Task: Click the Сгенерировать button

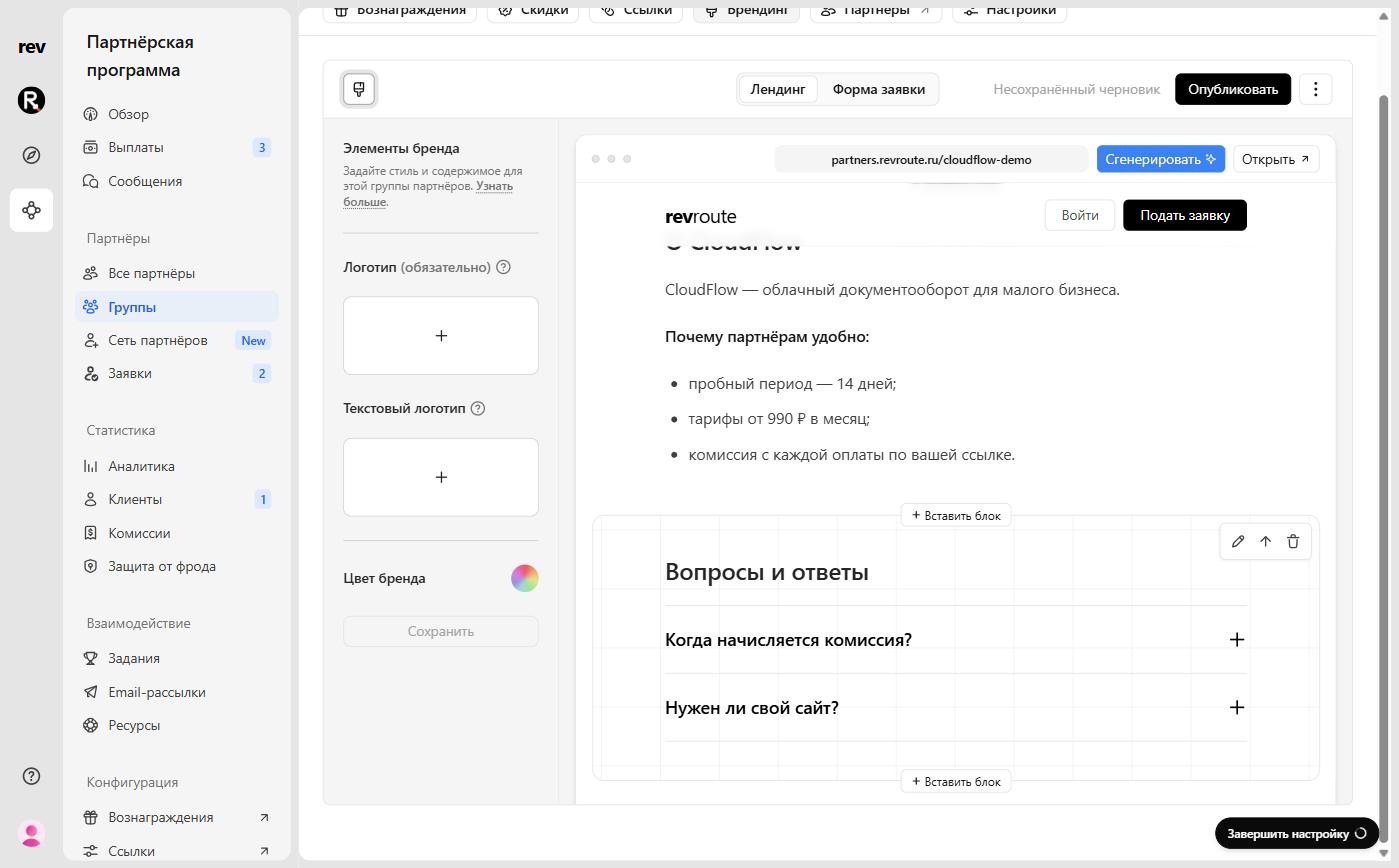Action: [x=1161, y=159]
